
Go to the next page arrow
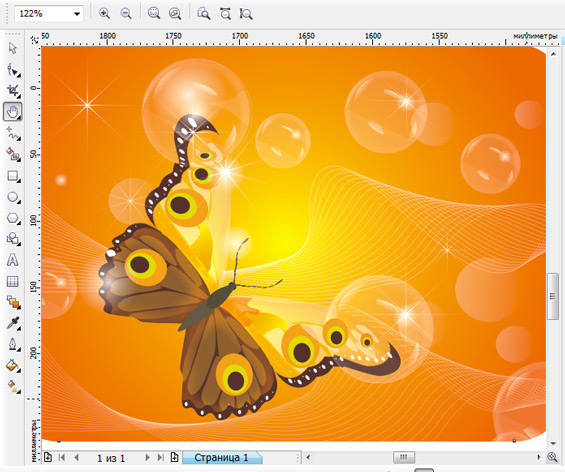(147, 458)
